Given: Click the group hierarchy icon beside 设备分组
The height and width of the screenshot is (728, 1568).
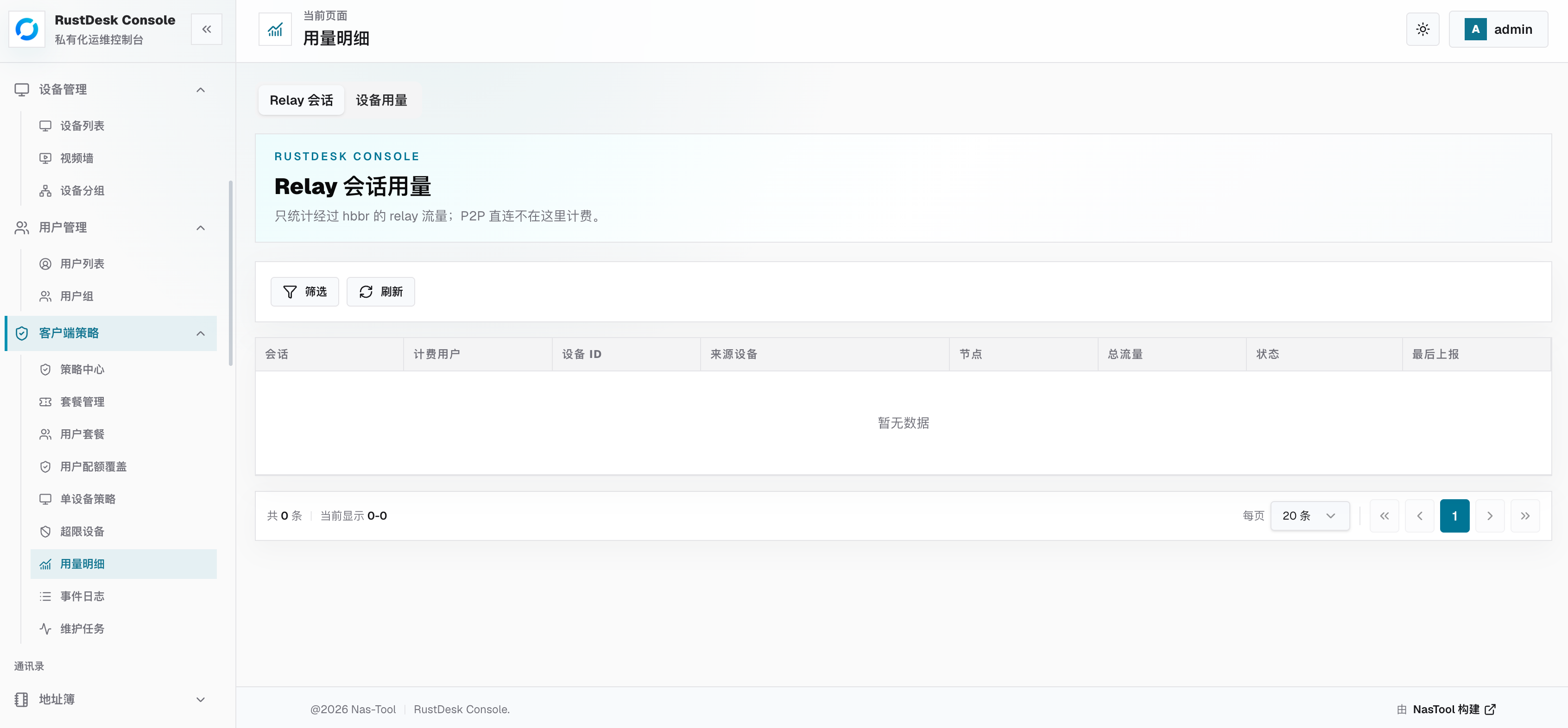Looking at the screenshot, I should click(46, 190).
